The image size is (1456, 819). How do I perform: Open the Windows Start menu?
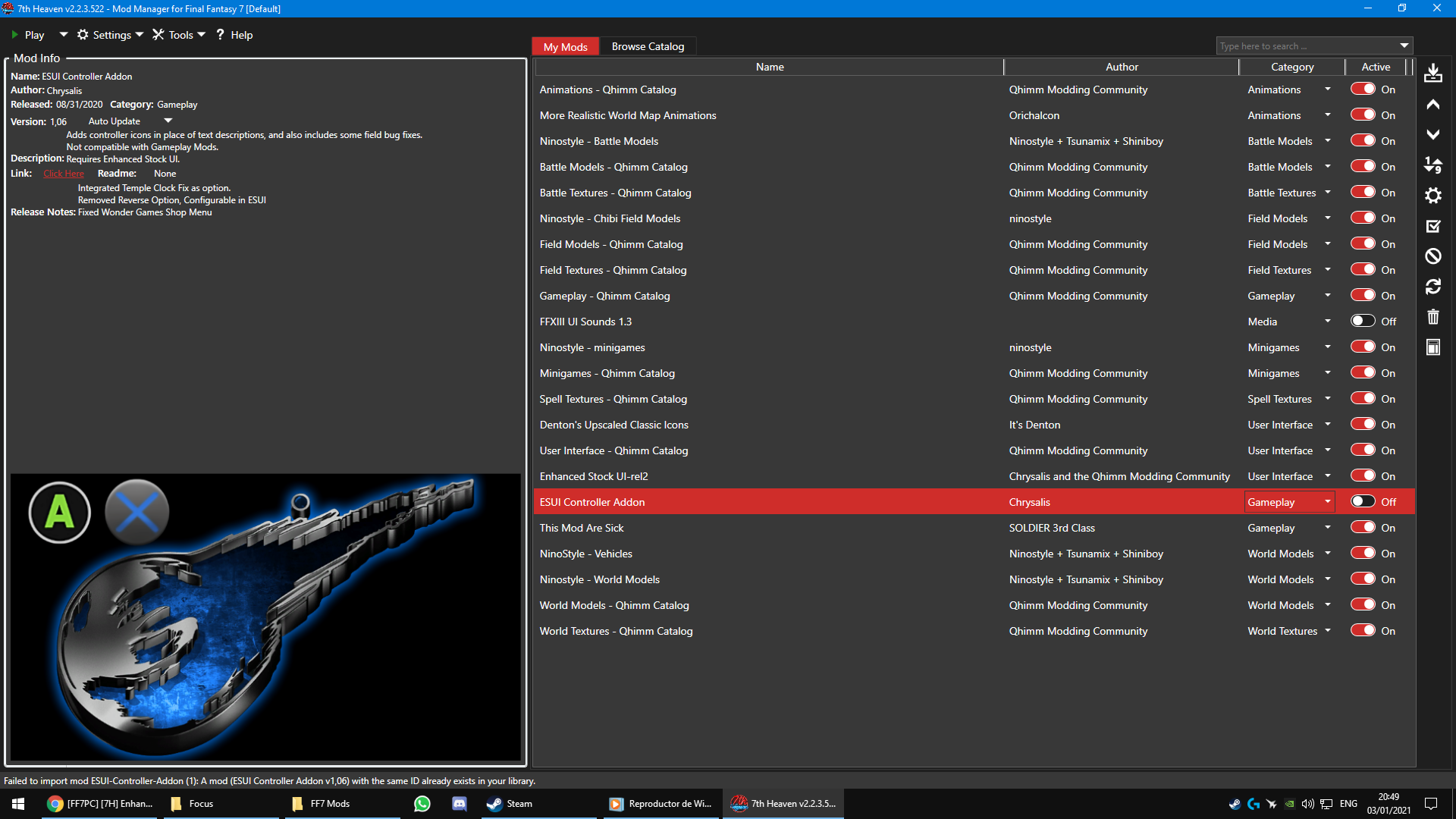click(x=18, y=804)
